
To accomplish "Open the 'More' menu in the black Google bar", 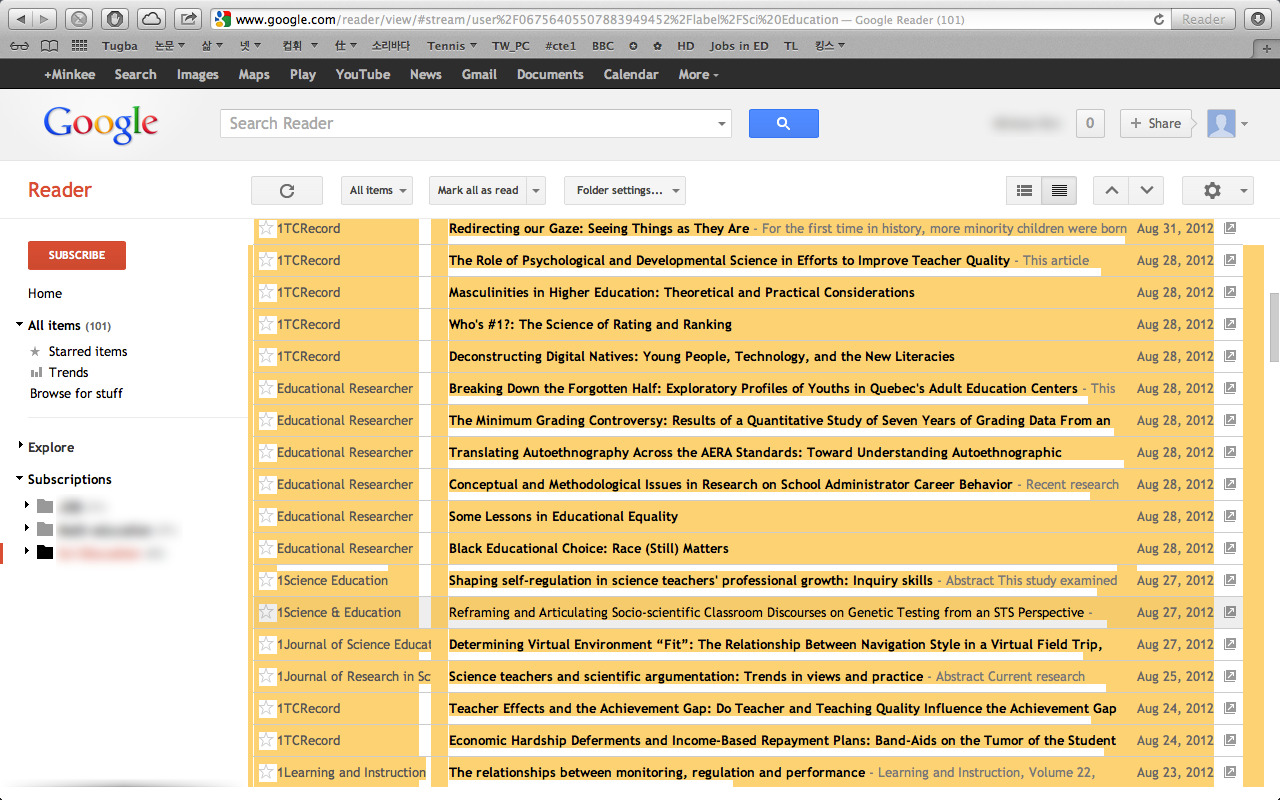I will pos(698,74).
